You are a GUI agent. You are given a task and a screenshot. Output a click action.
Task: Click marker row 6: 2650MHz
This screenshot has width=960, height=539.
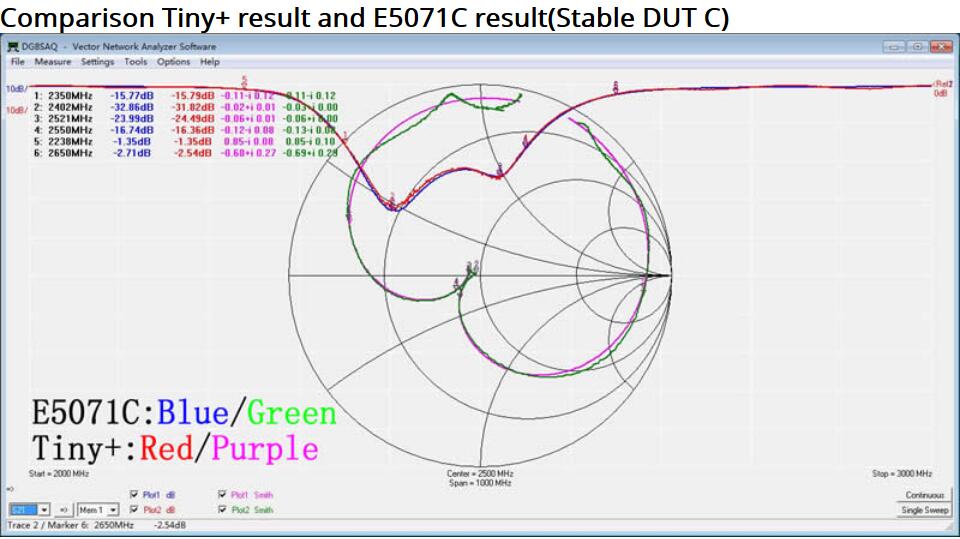pyautogui.click(x=63, y=153)
